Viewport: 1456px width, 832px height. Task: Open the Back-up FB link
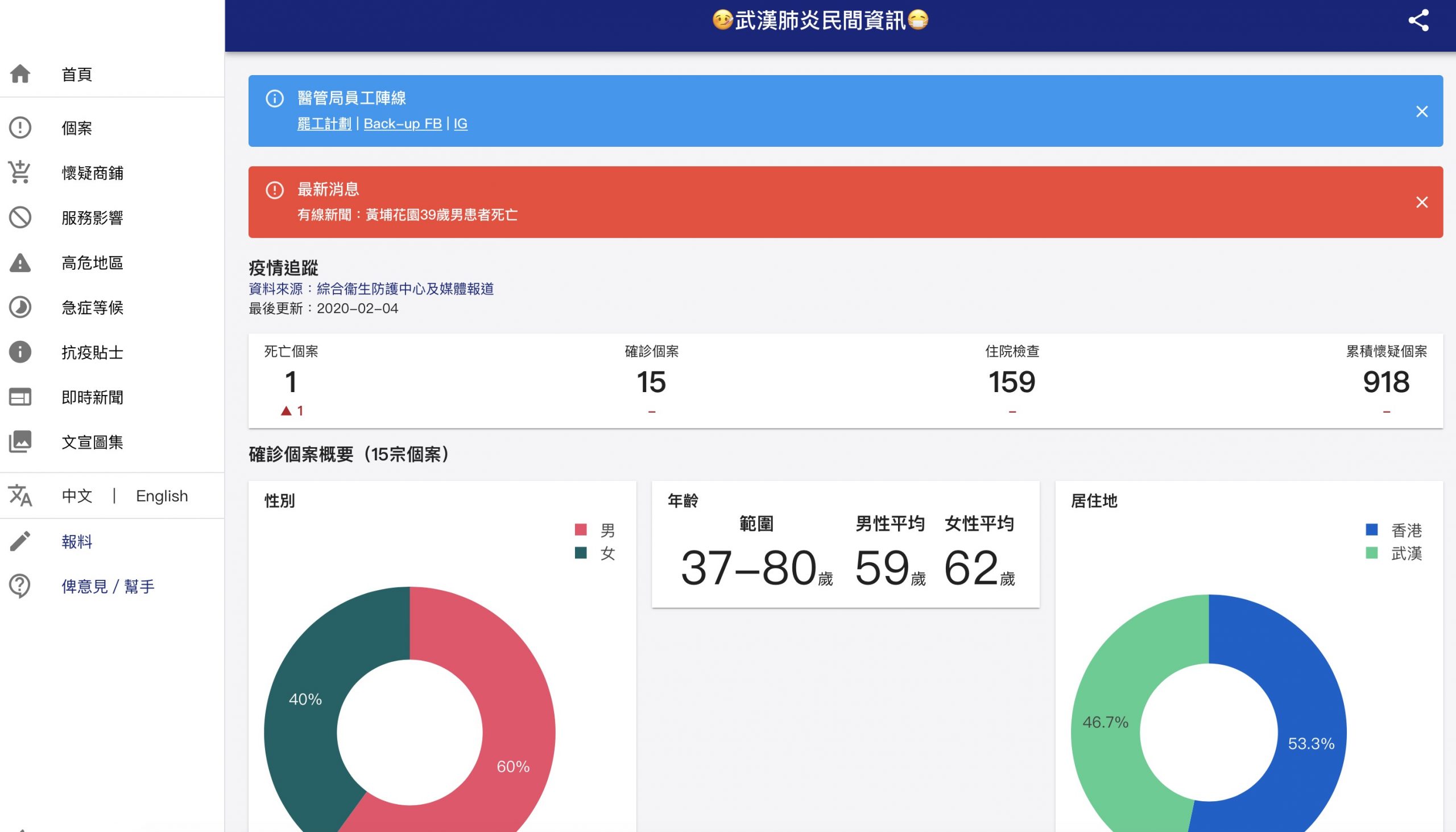(403, 123)
